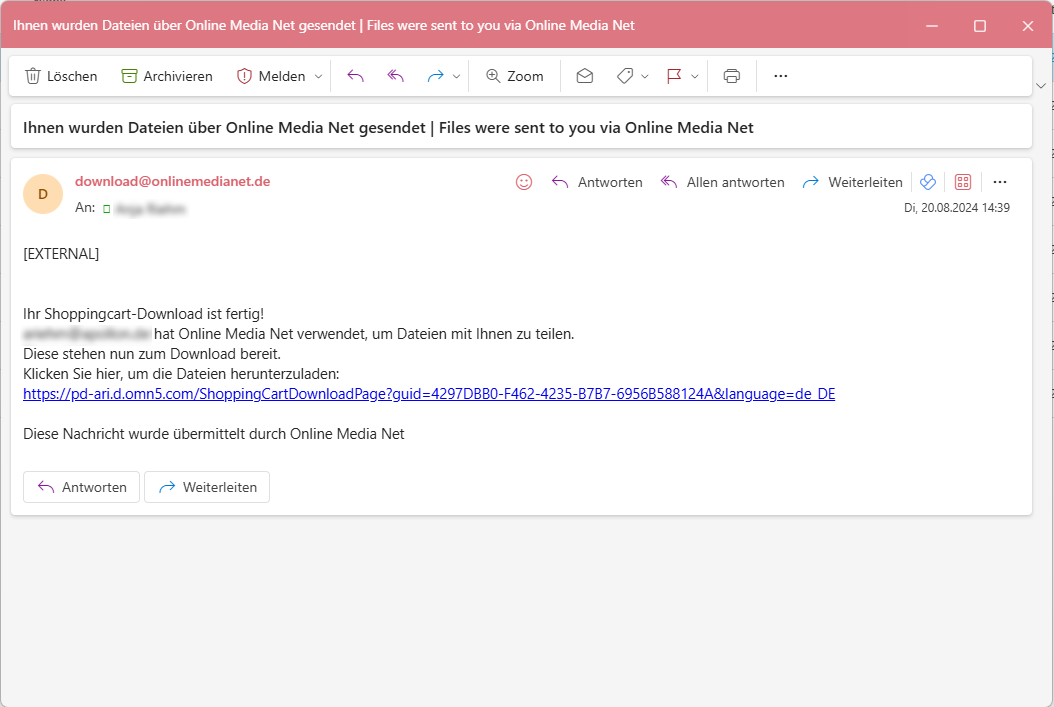
Task: Flag the message with the red flag icon
Action: tap(673, 75)
